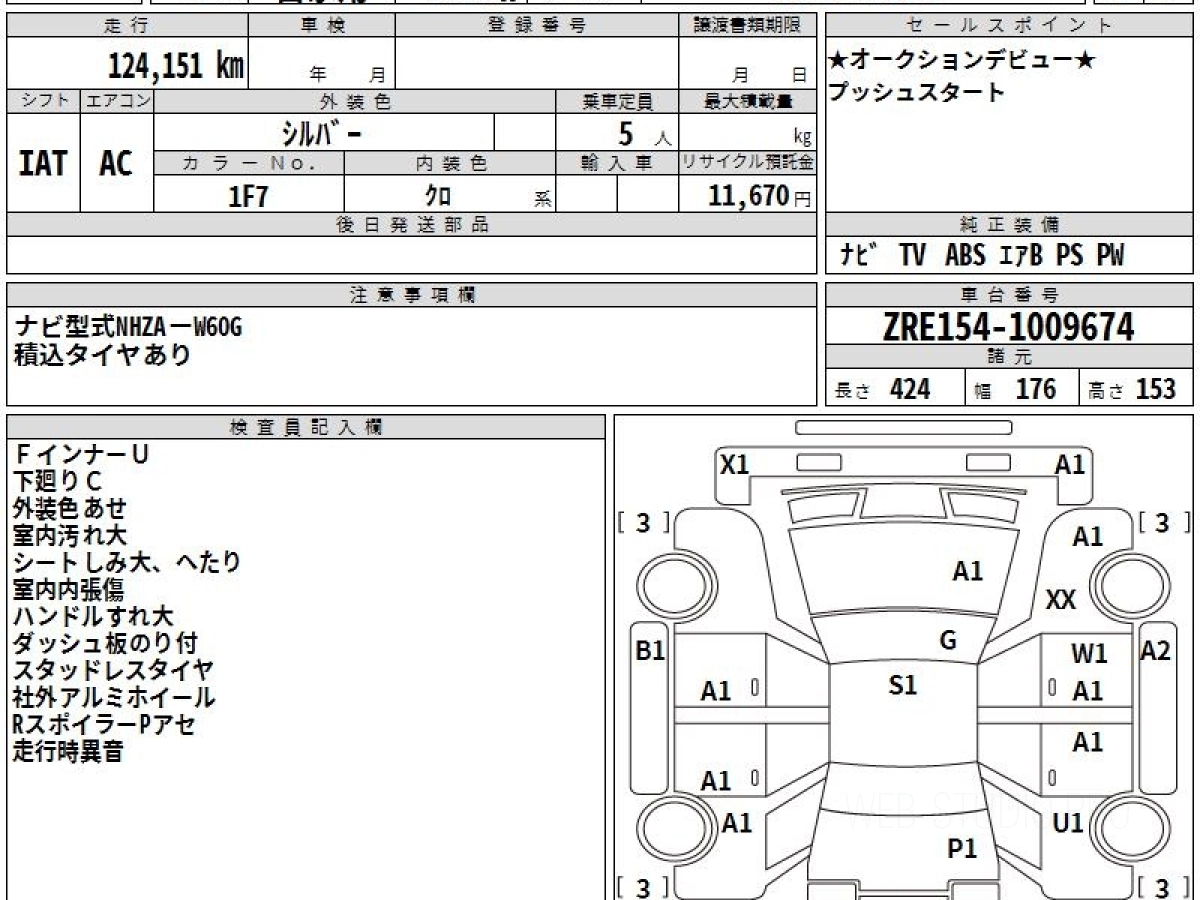The height and width of the screenshot is (900, 1200).
Task: Select the エアコン header cell
Action: (117, 101)
